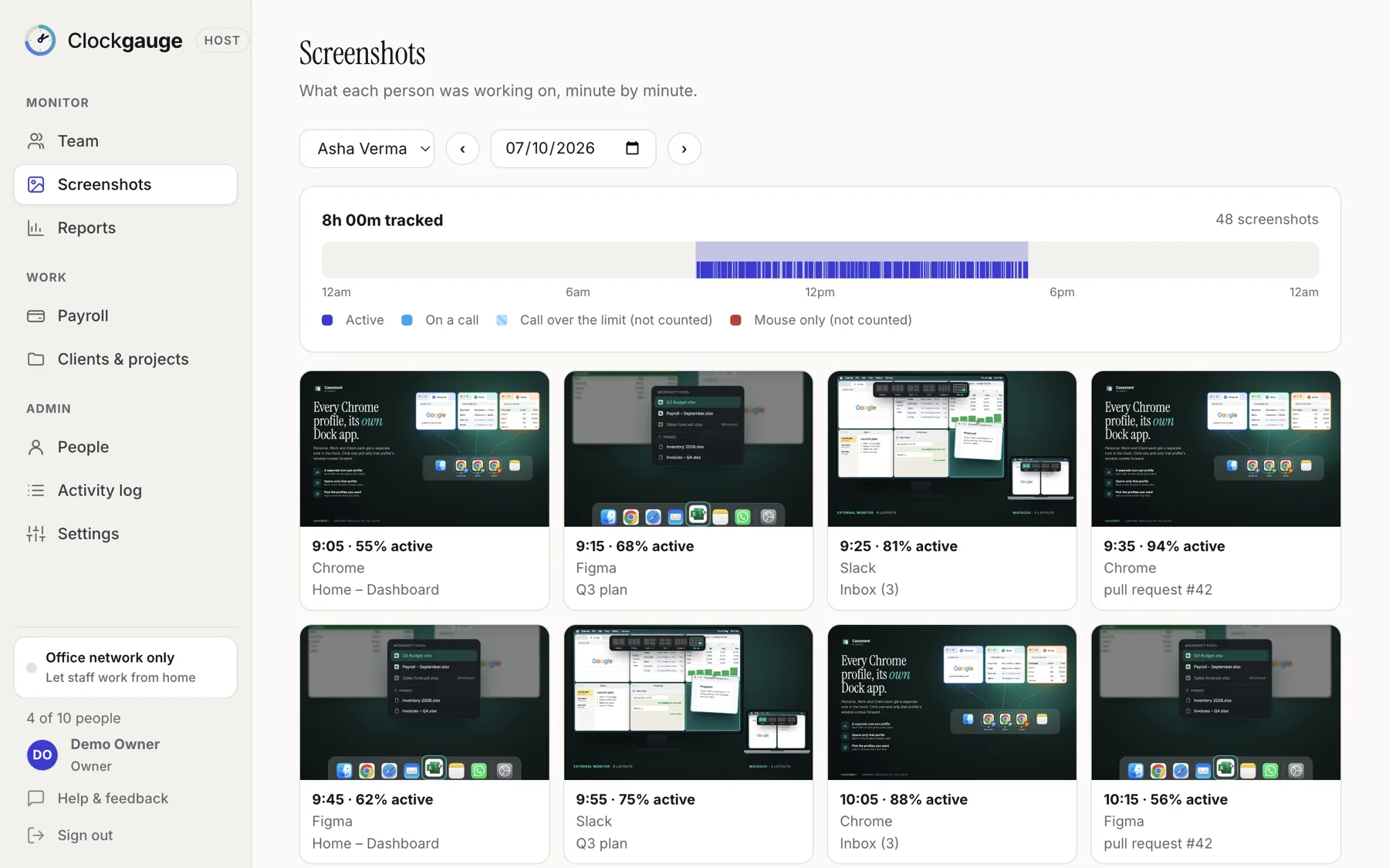Click the "48 screenshots" count text
Viewport: 1389px width, 868px height.
[x=1266, y=219]
